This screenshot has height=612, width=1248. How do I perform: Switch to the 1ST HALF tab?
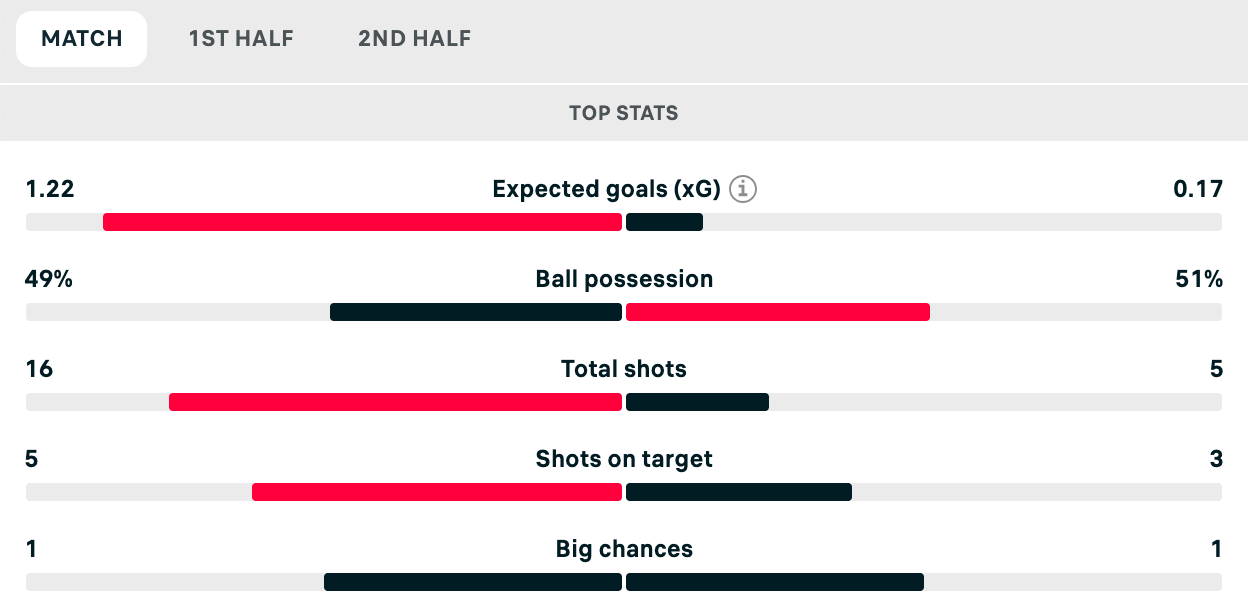click(x=241, y=39)
